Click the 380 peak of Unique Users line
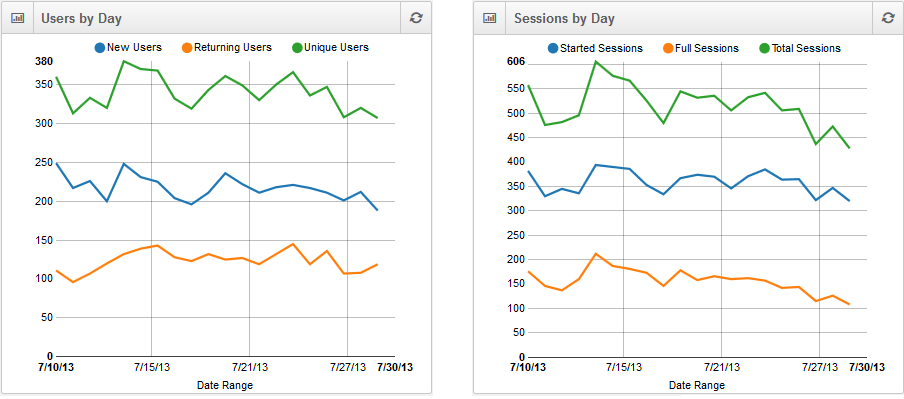Image resolution: width=904 pixels, height=399 pixels. pyautogui.click(x=123, y=61)
